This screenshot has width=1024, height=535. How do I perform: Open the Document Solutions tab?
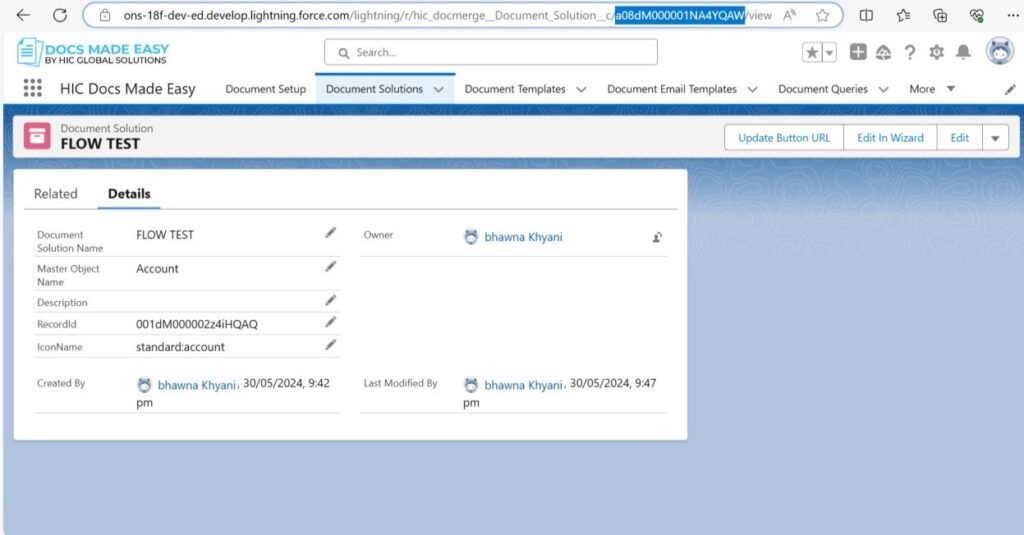(x=374, y=89)
